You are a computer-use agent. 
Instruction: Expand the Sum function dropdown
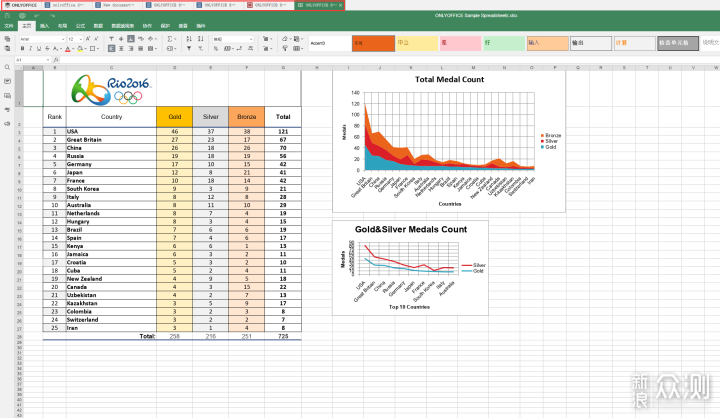pyautogui.click(x=175, y=39)
